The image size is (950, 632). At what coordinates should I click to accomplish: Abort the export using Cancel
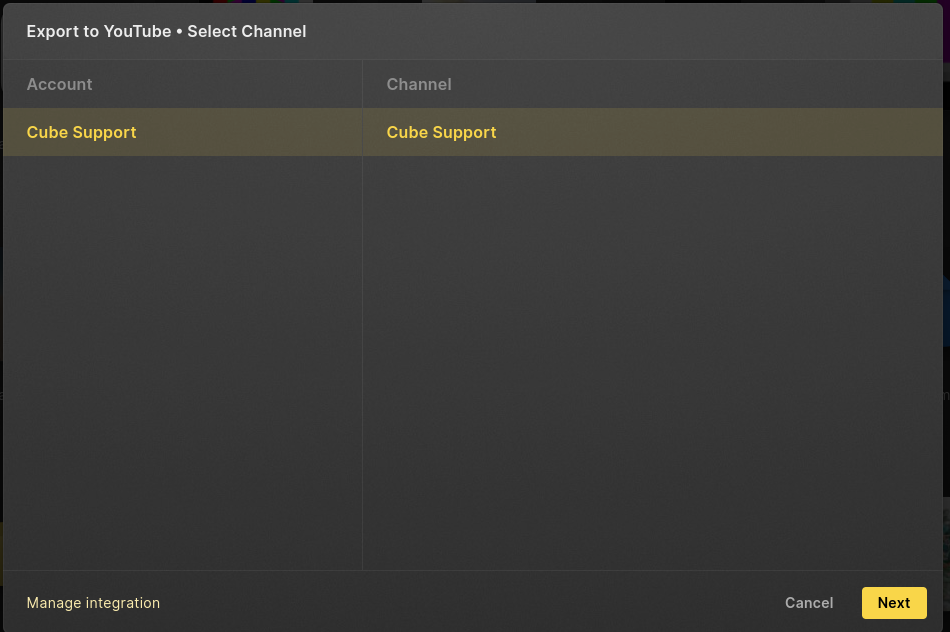[x=809, y=603]
